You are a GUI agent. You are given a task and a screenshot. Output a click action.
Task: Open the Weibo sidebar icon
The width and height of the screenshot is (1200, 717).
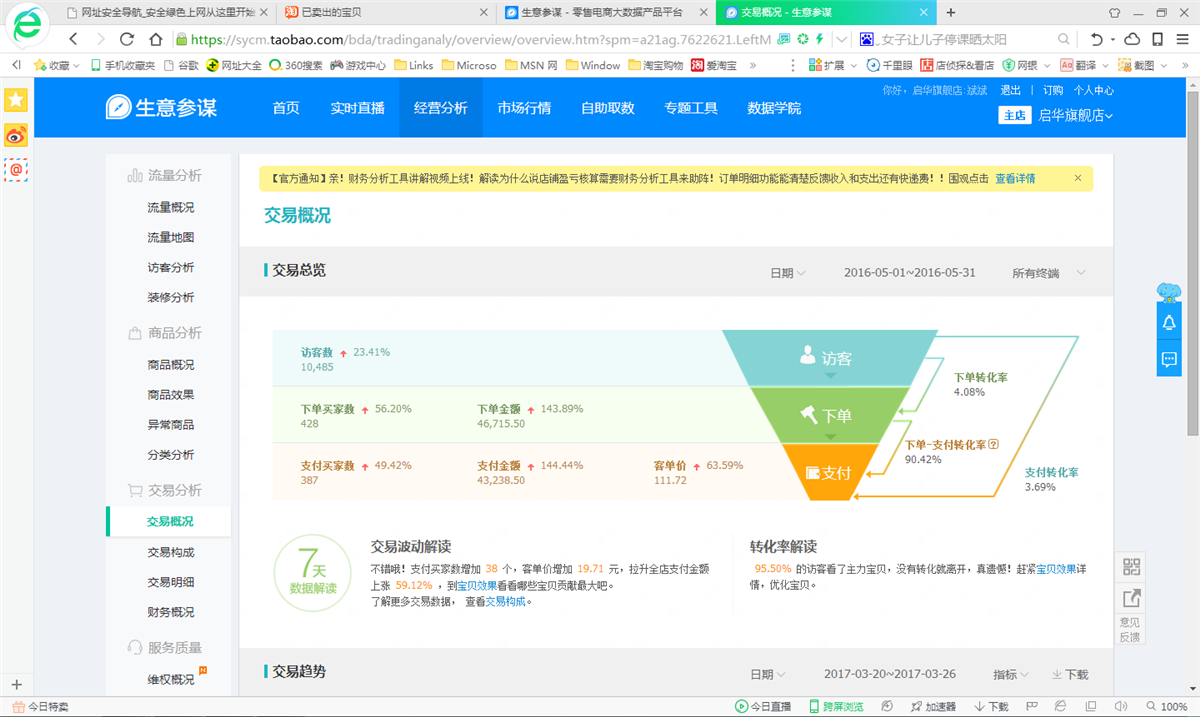[x=16, y=134]
